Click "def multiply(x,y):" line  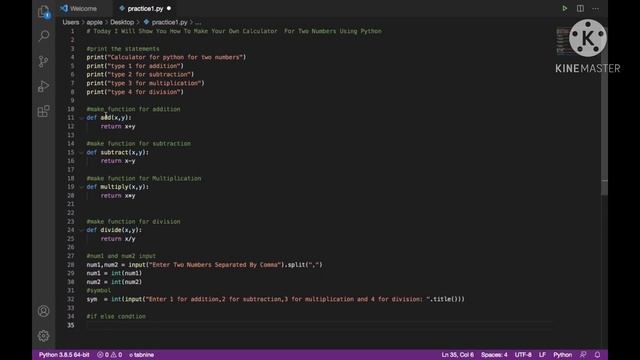118,187
